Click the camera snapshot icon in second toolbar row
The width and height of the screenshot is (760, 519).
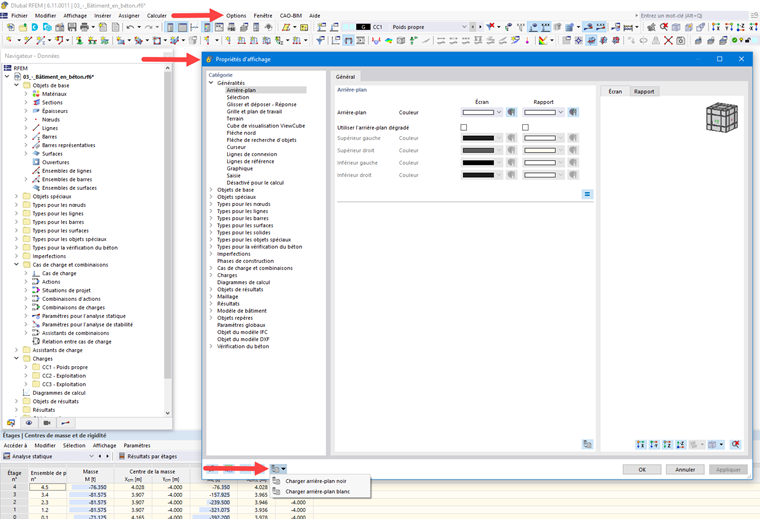pyautogui.click(x=681, y=41)
